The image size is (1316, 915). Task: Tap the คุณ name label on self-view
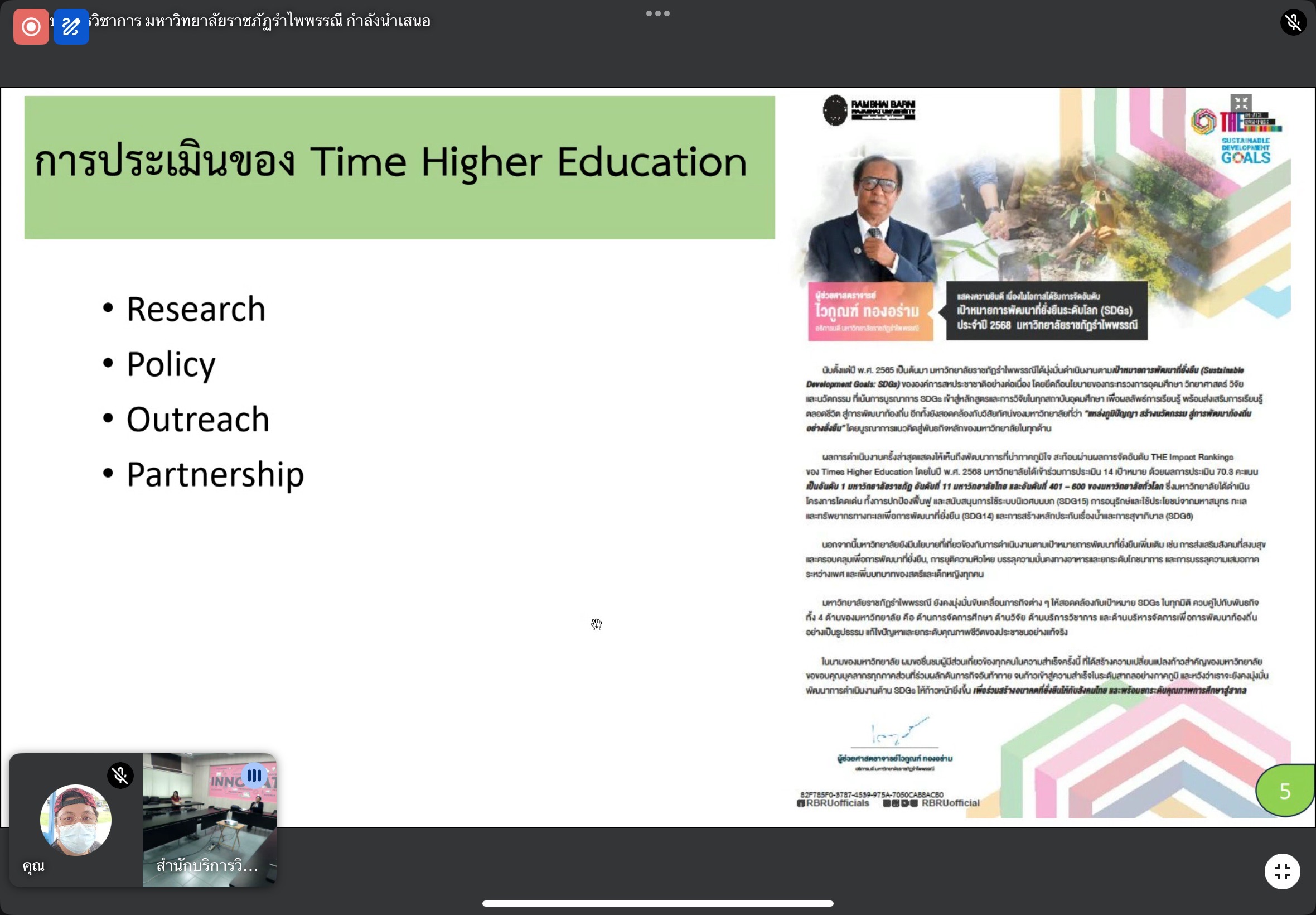(34, 865)
